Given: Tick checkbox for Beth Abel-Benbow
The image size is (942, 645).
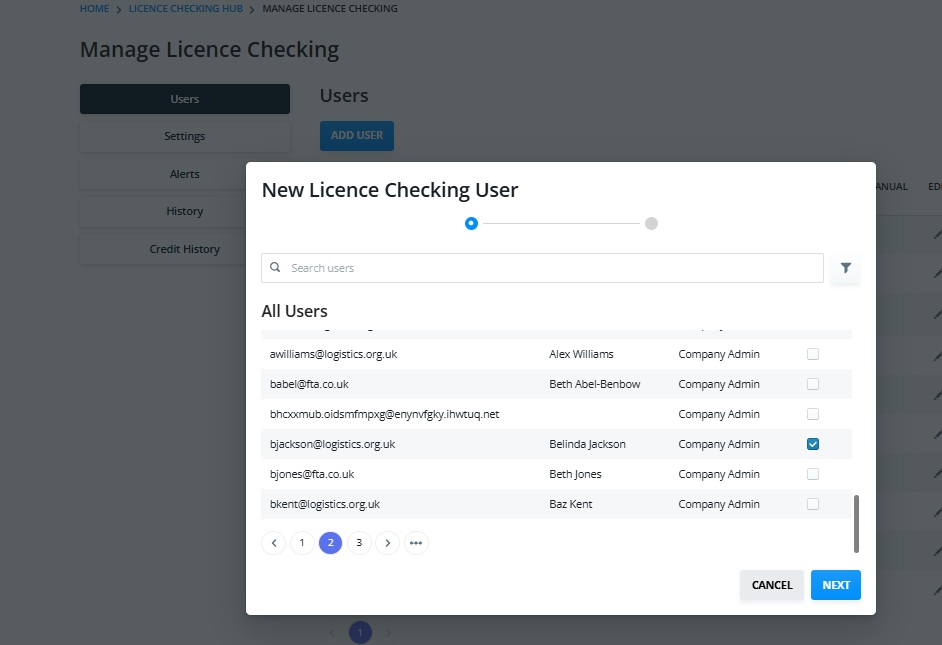Looking at the screenshot, I should [x=813, y=384].
